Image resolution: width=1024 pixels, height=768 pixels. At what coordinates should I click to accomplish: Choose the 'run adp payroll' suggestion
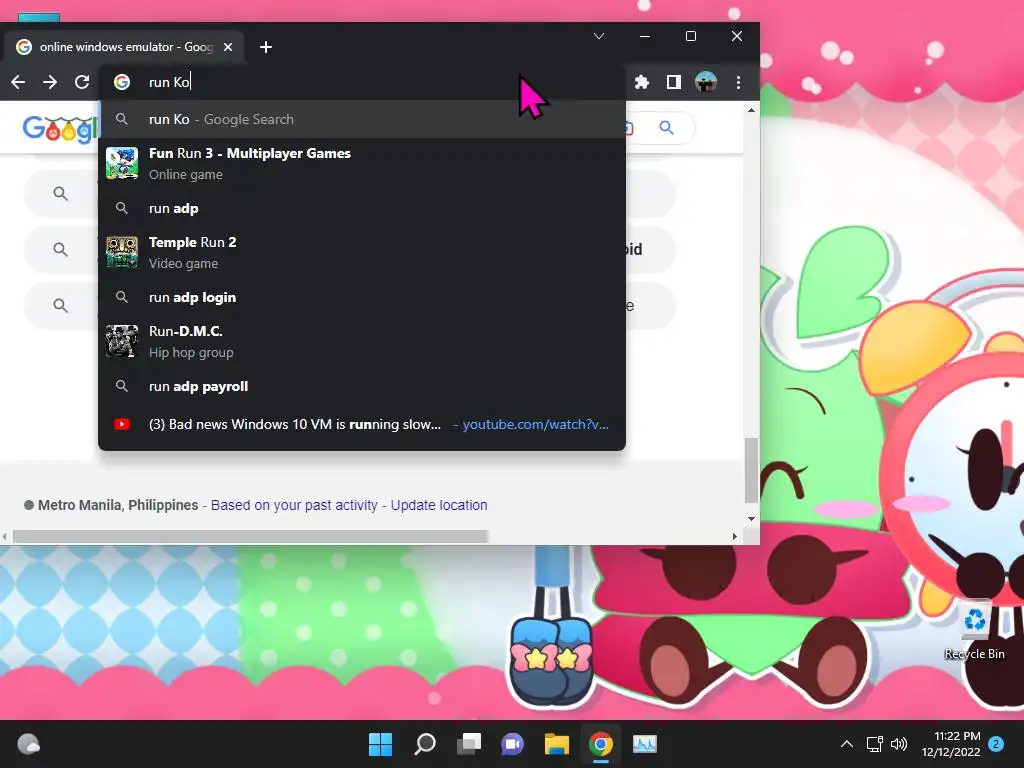362,386
